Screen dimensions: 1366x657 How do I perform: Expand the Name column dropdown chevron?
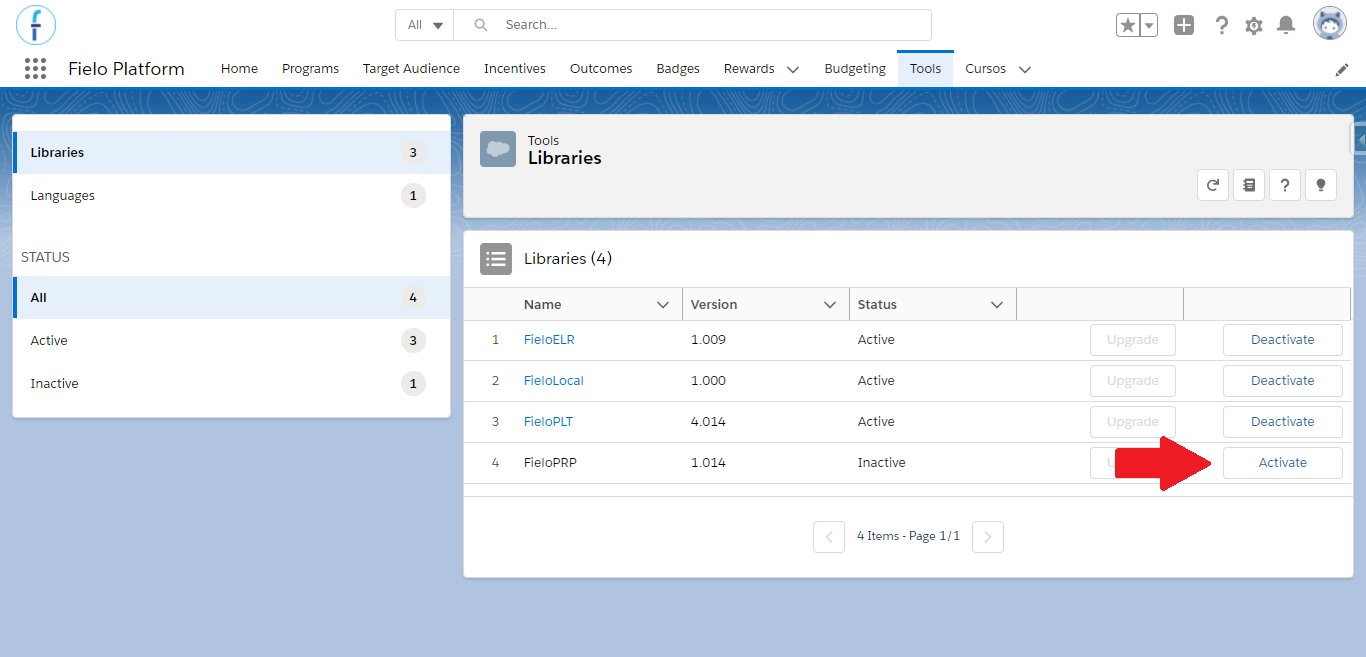point(663,305)
